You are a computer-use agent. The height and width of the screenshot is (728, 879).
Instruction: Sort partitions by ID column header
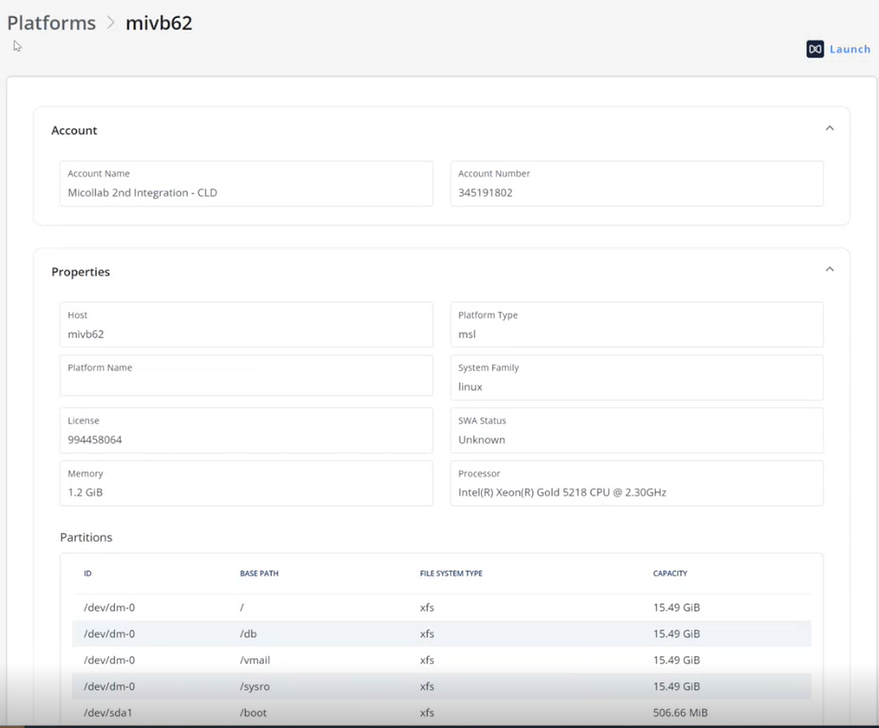[87, 573]
